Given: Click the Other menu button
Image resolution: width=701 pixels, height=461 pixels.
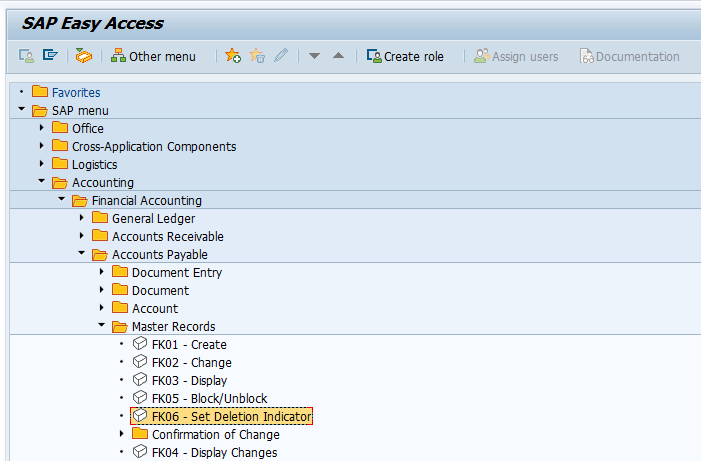Looking at the screenshot, I should click(x=153, y=56).
